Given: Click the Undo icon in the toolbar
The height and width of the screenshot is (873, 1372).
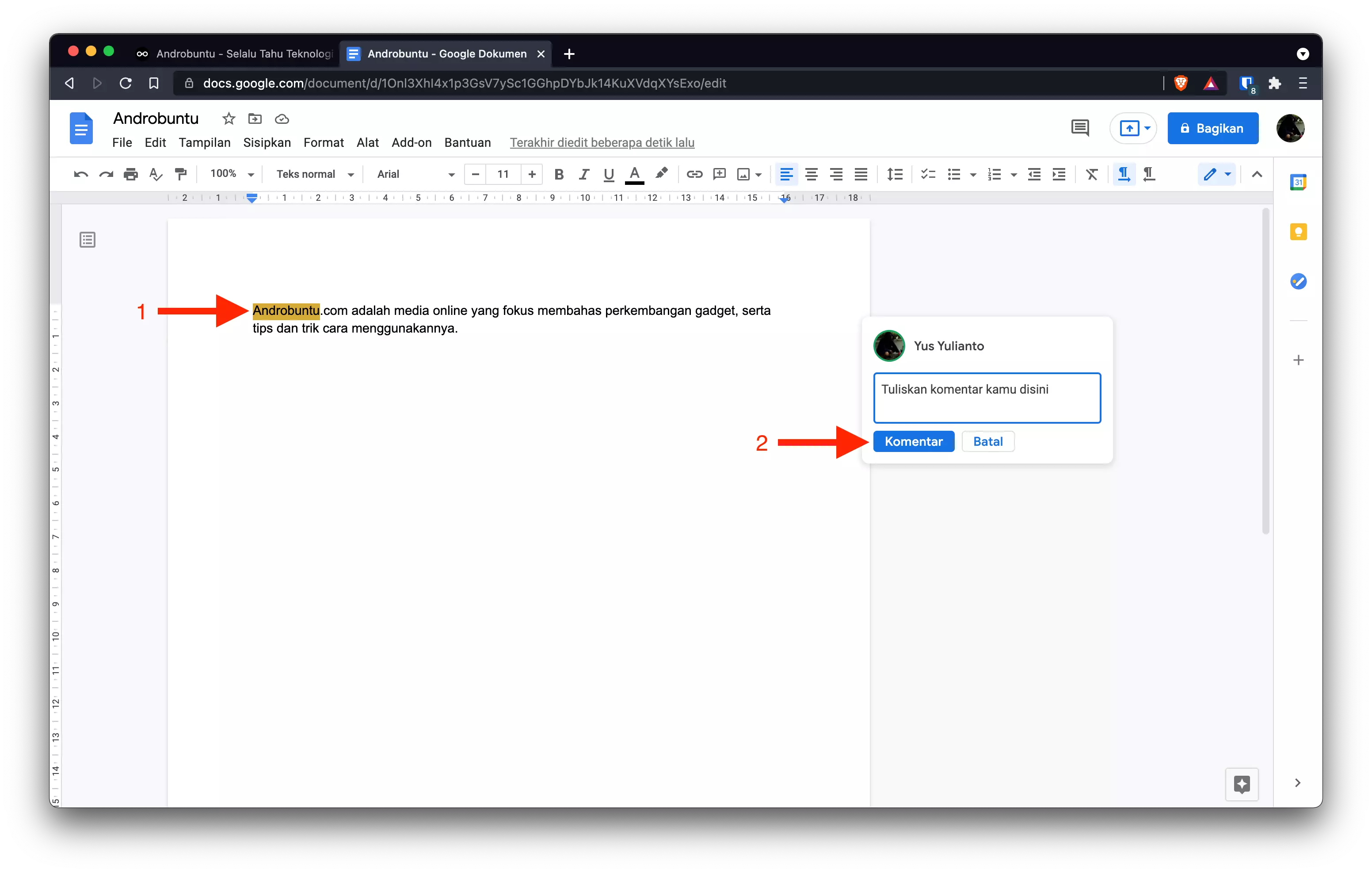Looking at the screenshot, I should point(80,175).
